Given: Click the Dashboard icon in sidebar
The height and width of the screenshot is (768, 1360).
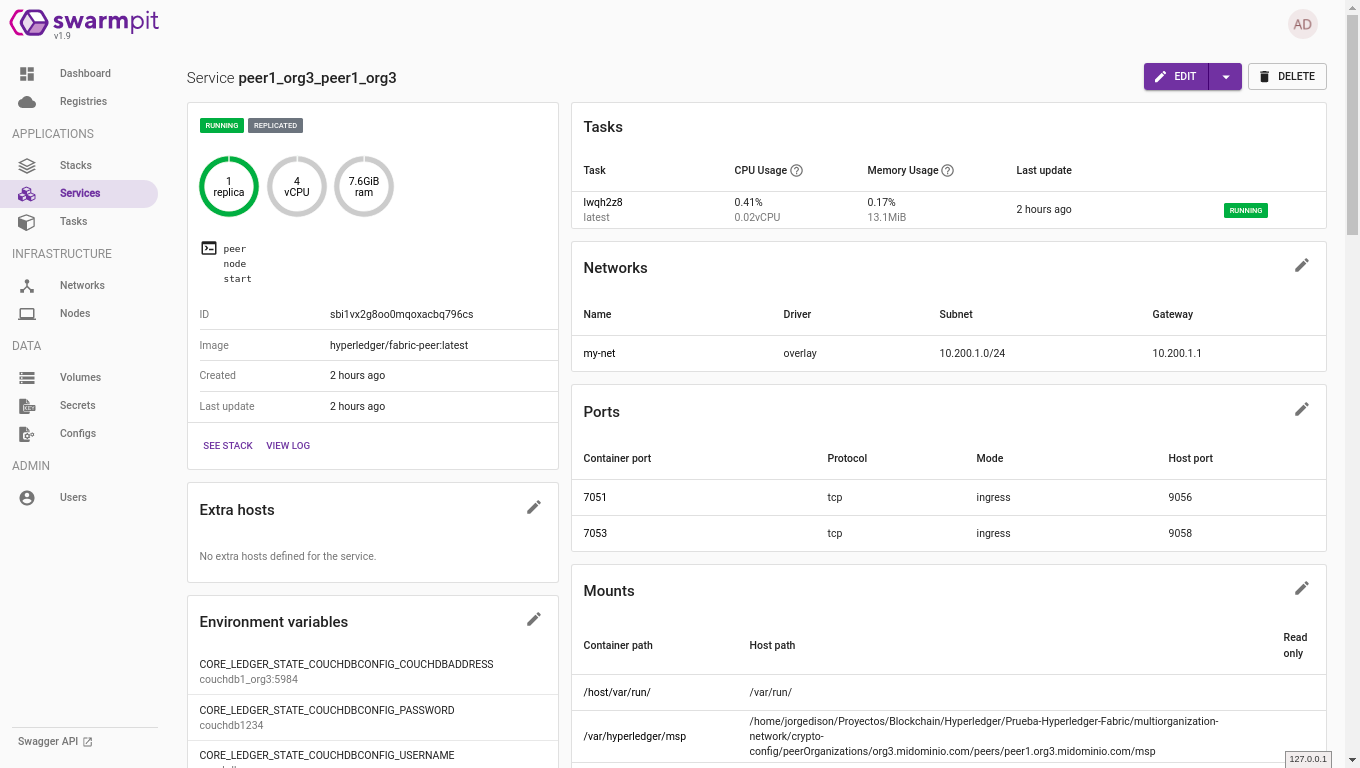Looking at the screenshot, I should (x=27, y=74).
